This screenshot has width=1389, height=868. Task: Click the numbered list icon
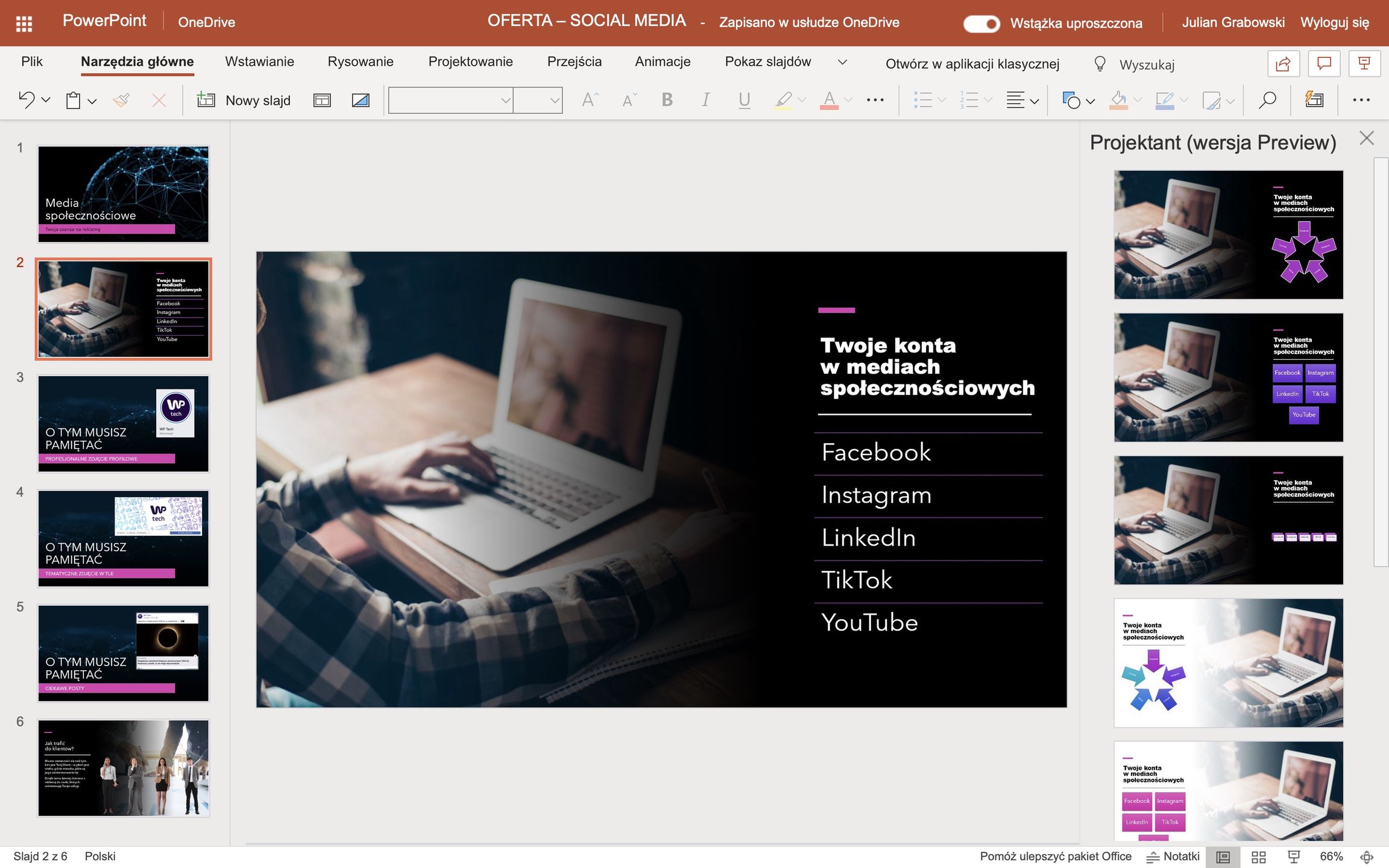tap(969, 100)
